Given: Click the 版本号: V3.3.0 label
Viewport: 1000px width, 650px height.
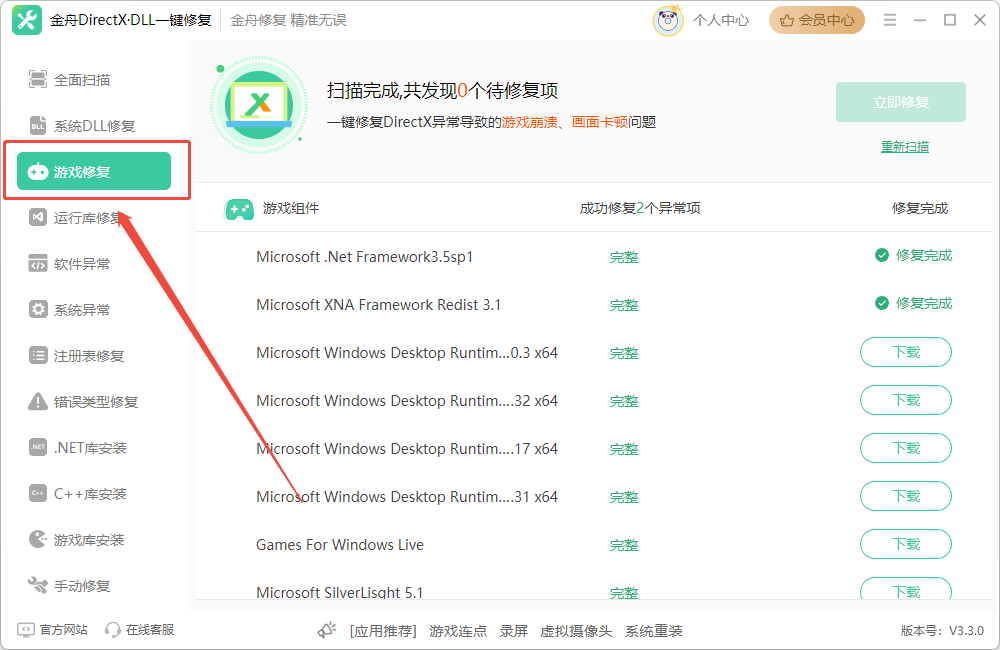Looking at the screenshot, I should [942, 630].
